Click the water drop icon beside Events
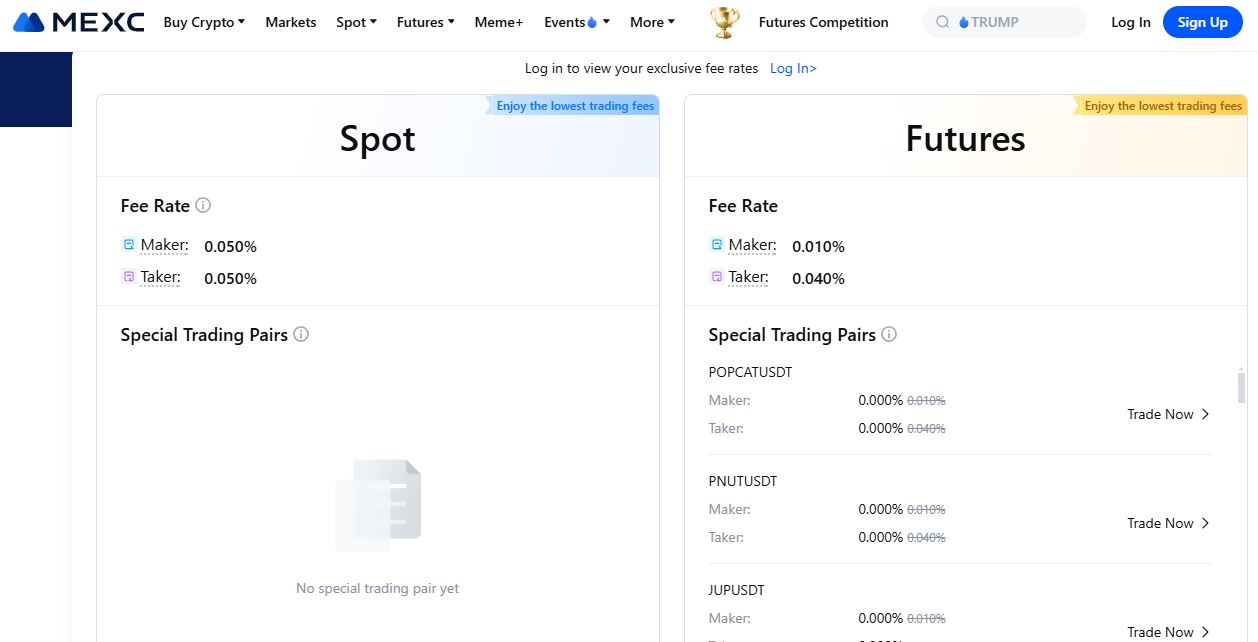 (592, 22)
